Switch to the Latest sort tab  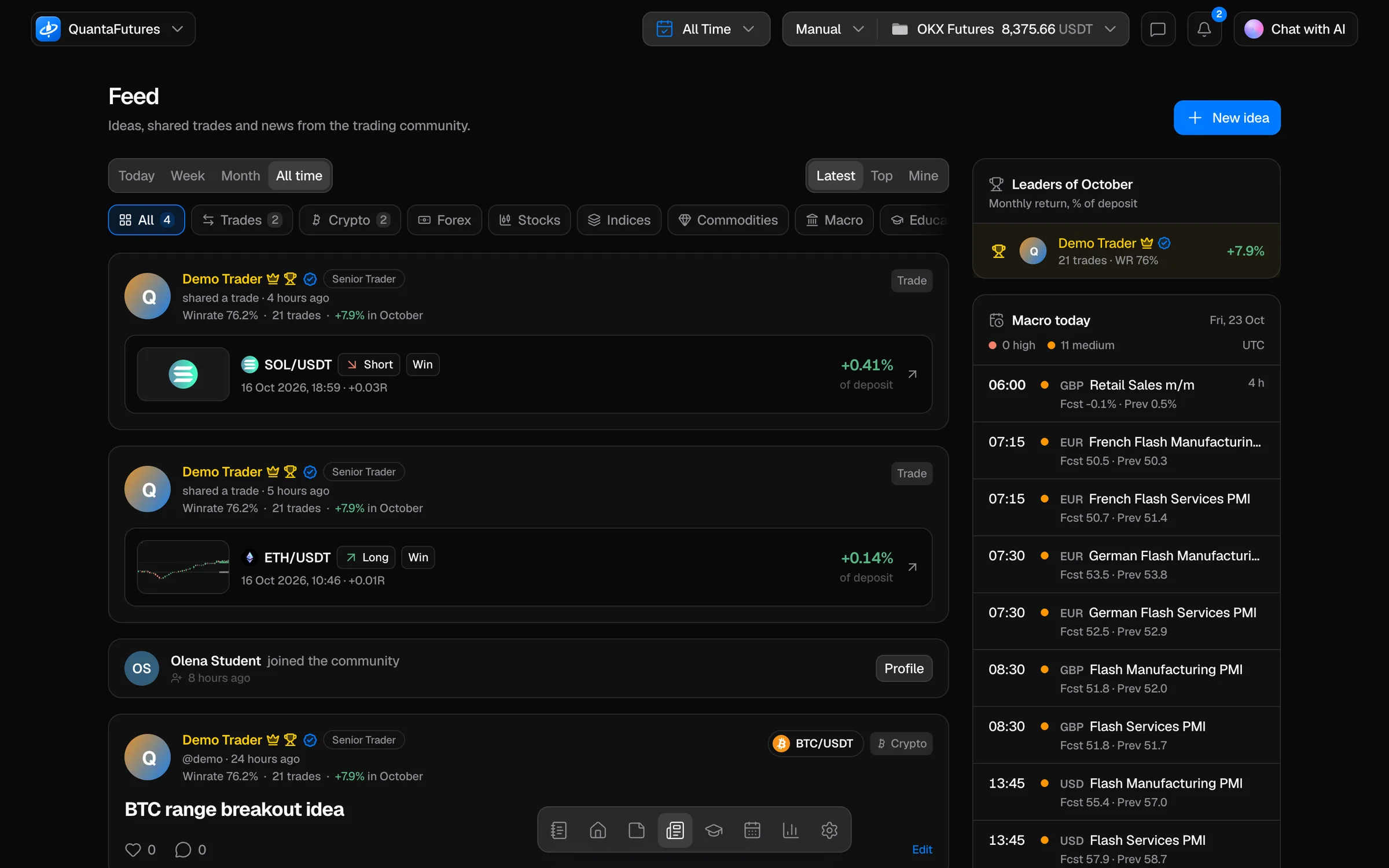point(835,175)
